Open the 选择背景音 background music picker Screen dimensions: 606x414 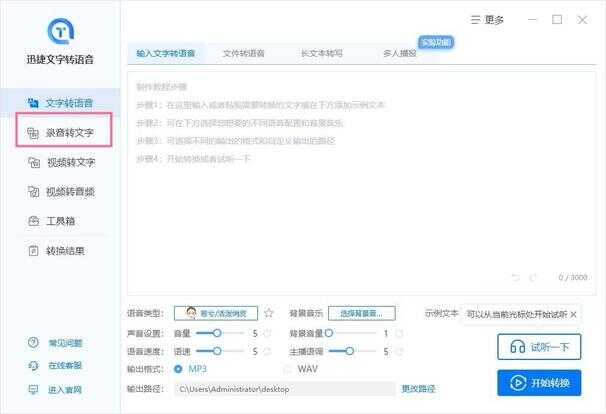tap(361, 313)
